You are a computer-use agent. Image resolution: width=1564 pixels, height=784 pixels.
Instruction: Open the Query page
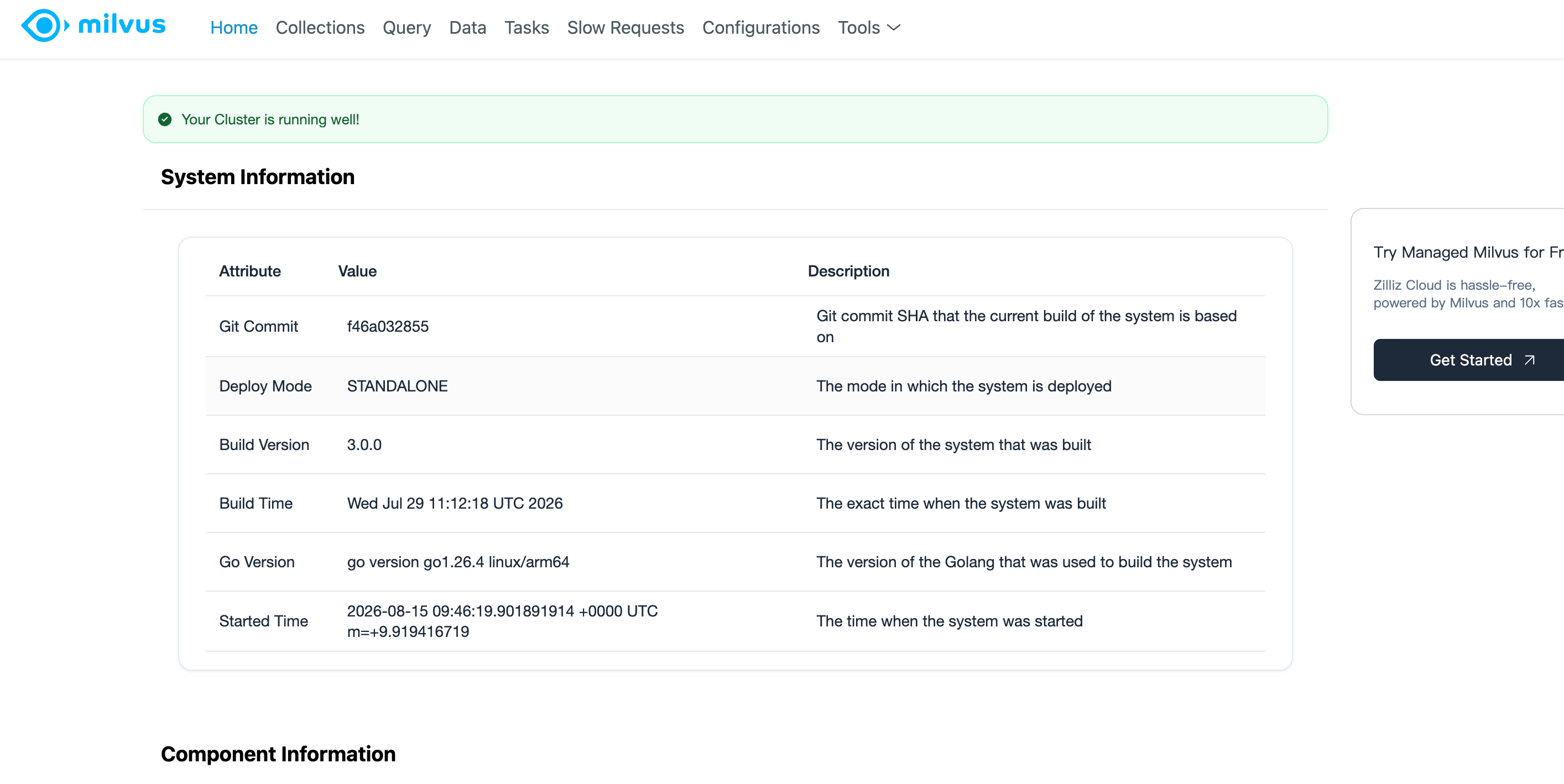(x=407, y=27)
